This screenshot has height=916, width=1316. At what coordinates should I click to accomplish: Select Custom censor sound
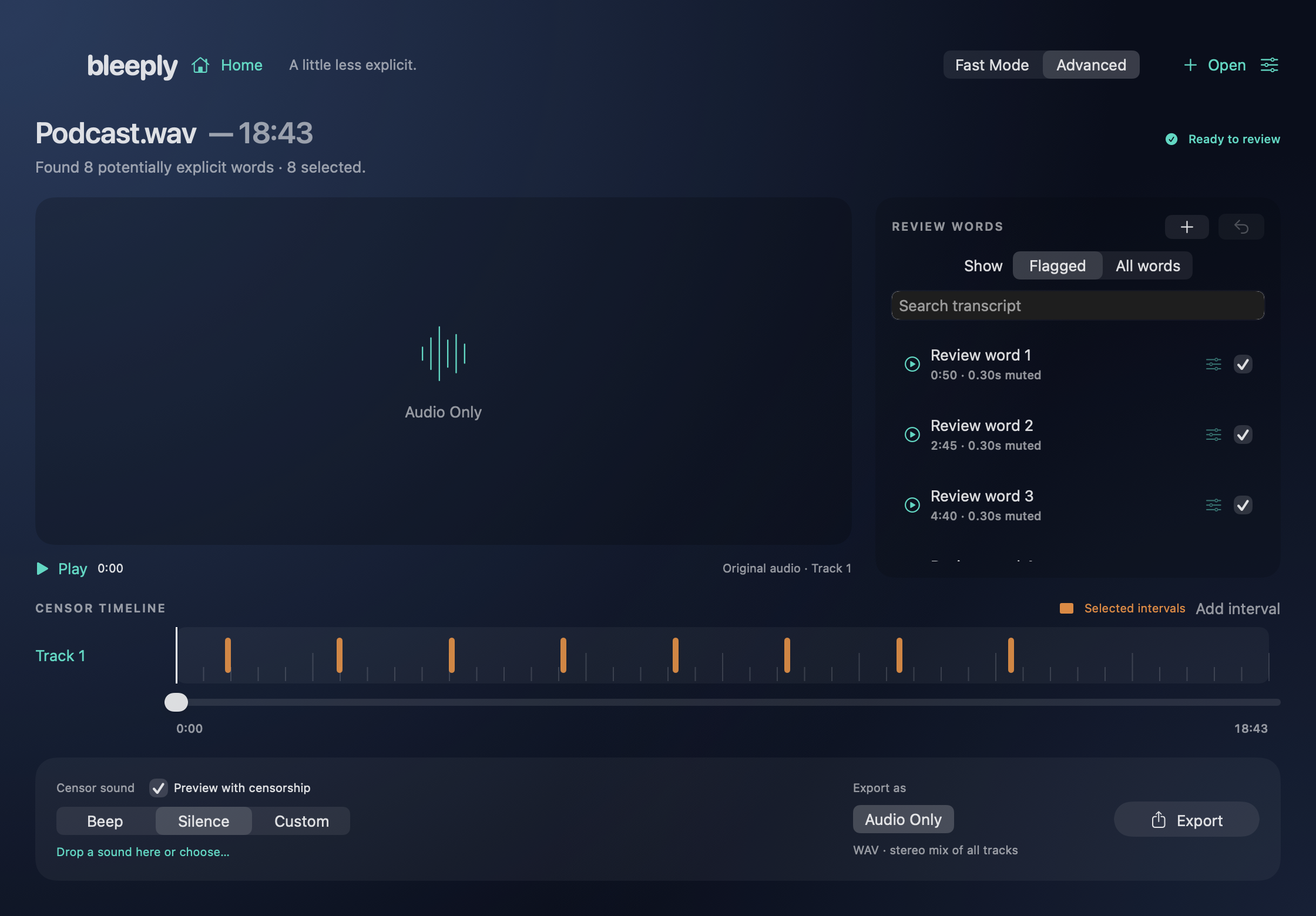pos(301,821)
